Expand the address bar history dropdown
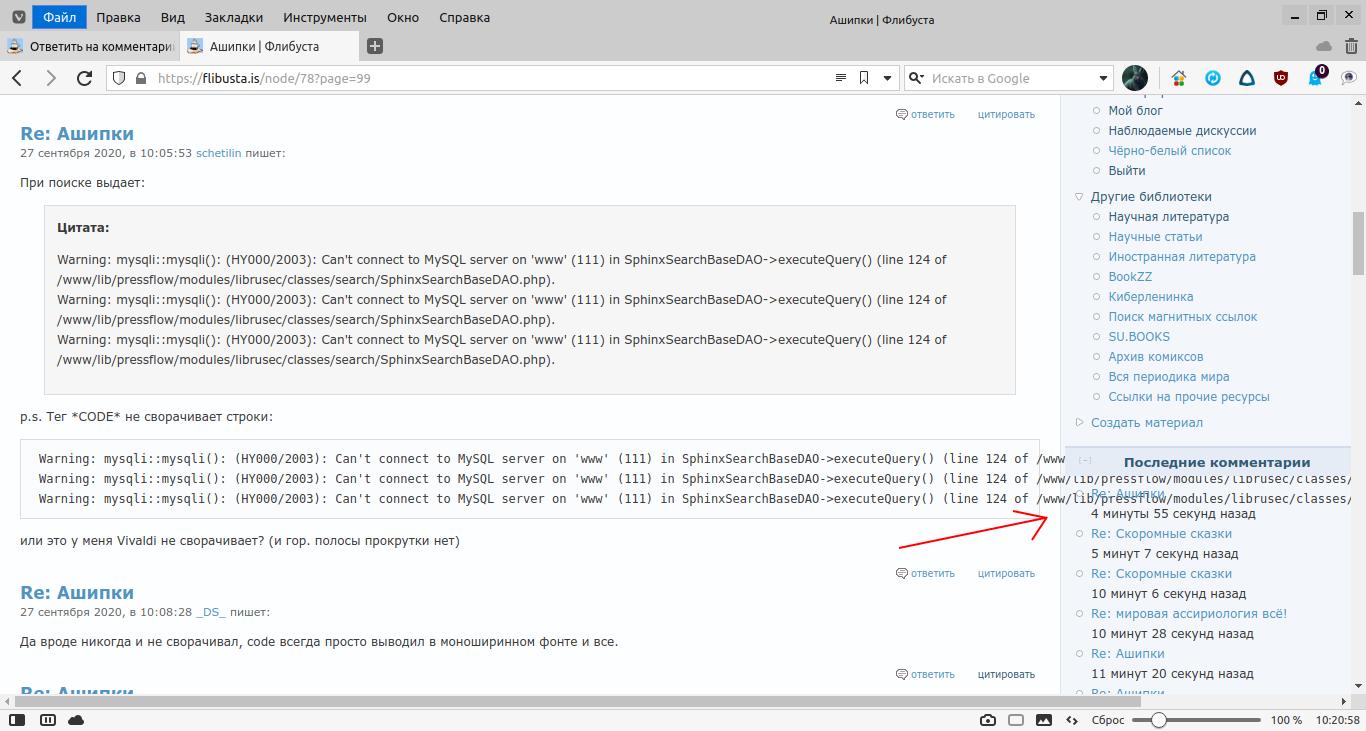This screenshot has width=1366, height=731. point(886,78)
